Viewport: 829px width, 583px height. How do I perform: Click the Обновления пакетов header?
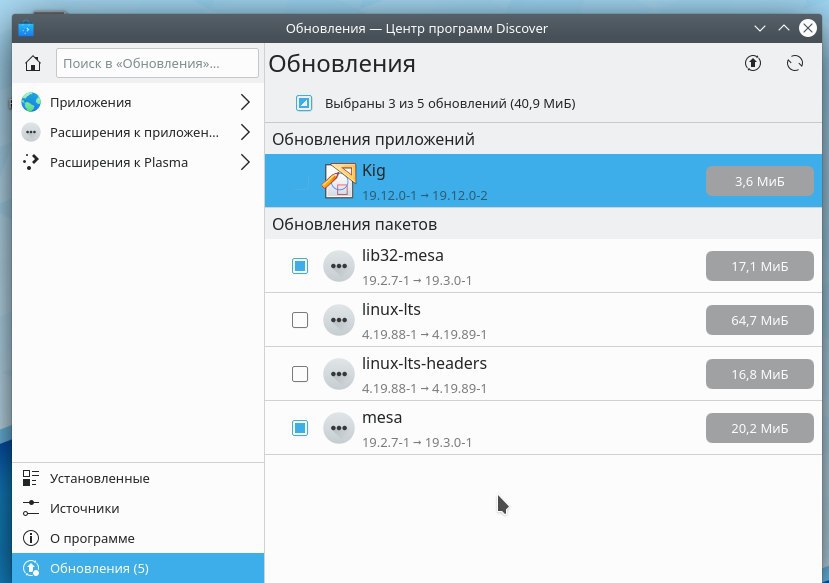click(354, 225)
